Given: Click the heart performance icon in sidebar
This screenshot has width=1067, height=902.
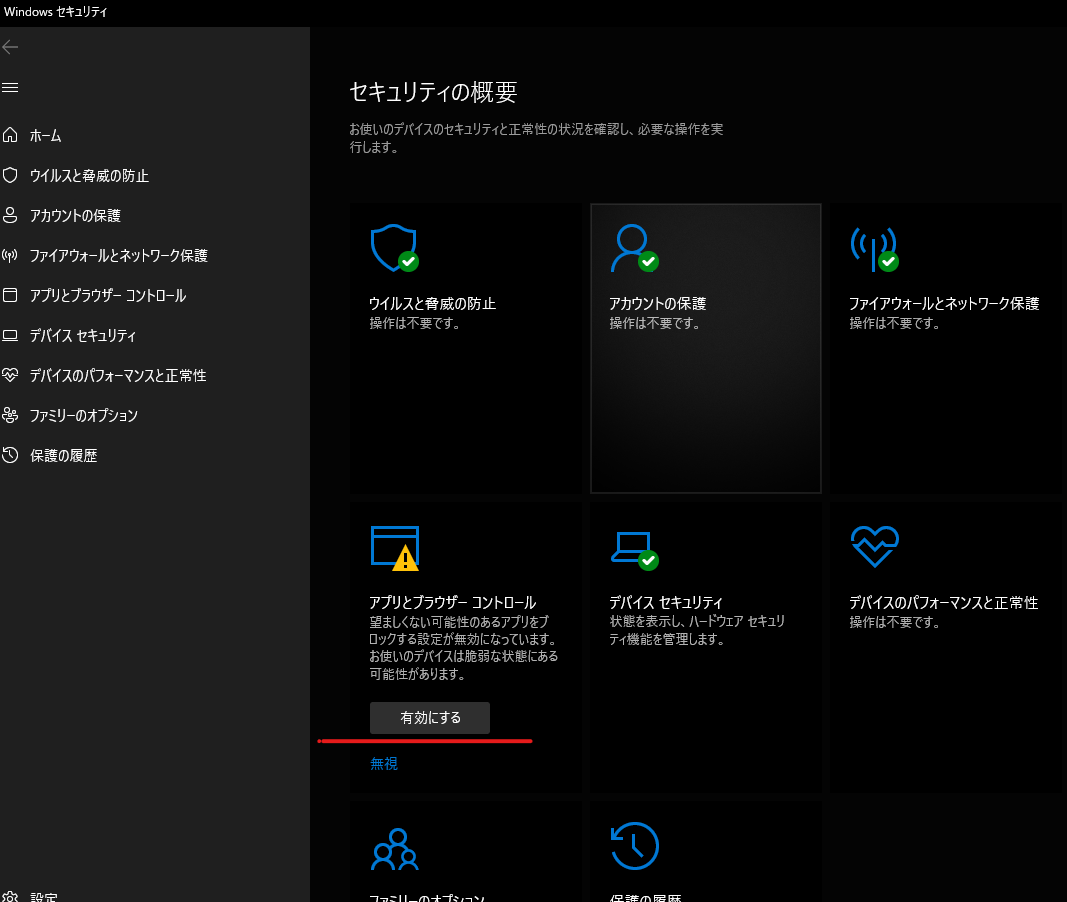Looking at the screenshot, I should 10,375.
